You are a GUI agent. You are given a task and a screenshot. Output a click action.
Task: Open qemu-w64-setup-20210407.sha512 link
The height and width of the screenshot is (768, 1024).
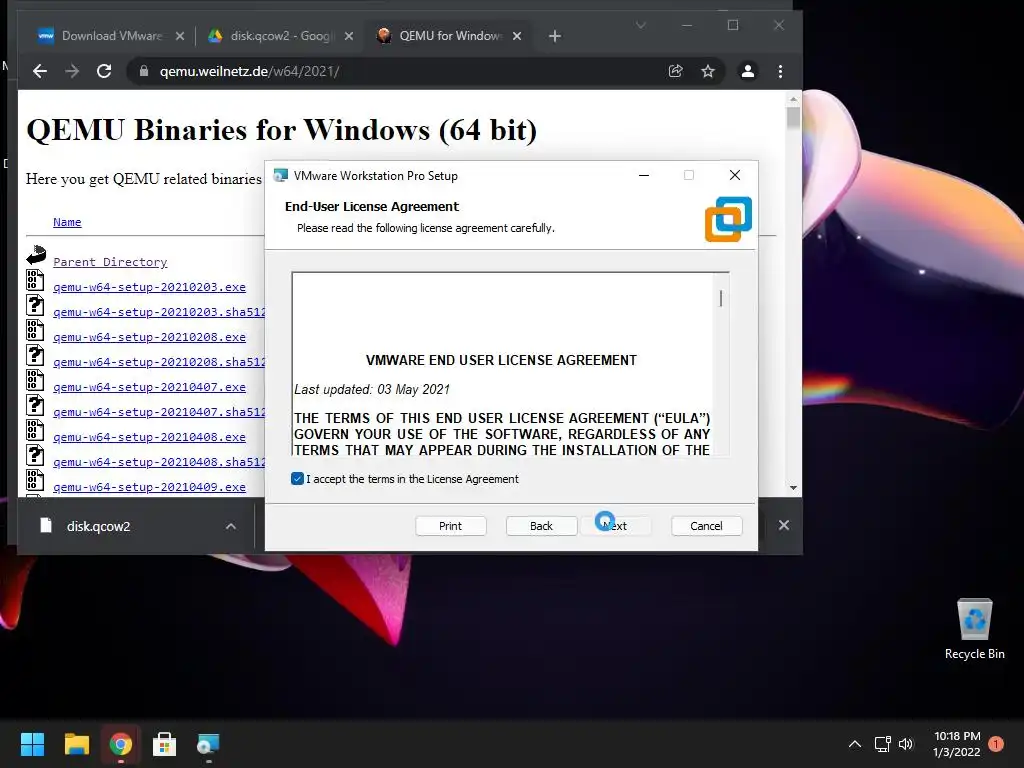click(x=159, y=412)
